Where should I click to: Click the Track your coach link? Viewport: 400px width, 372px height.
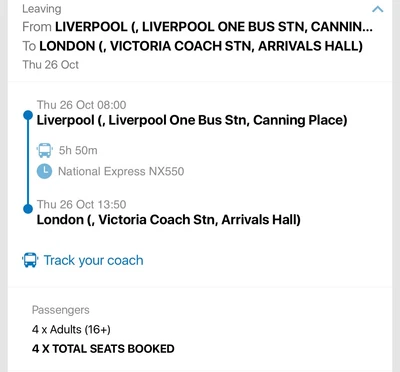94,261
